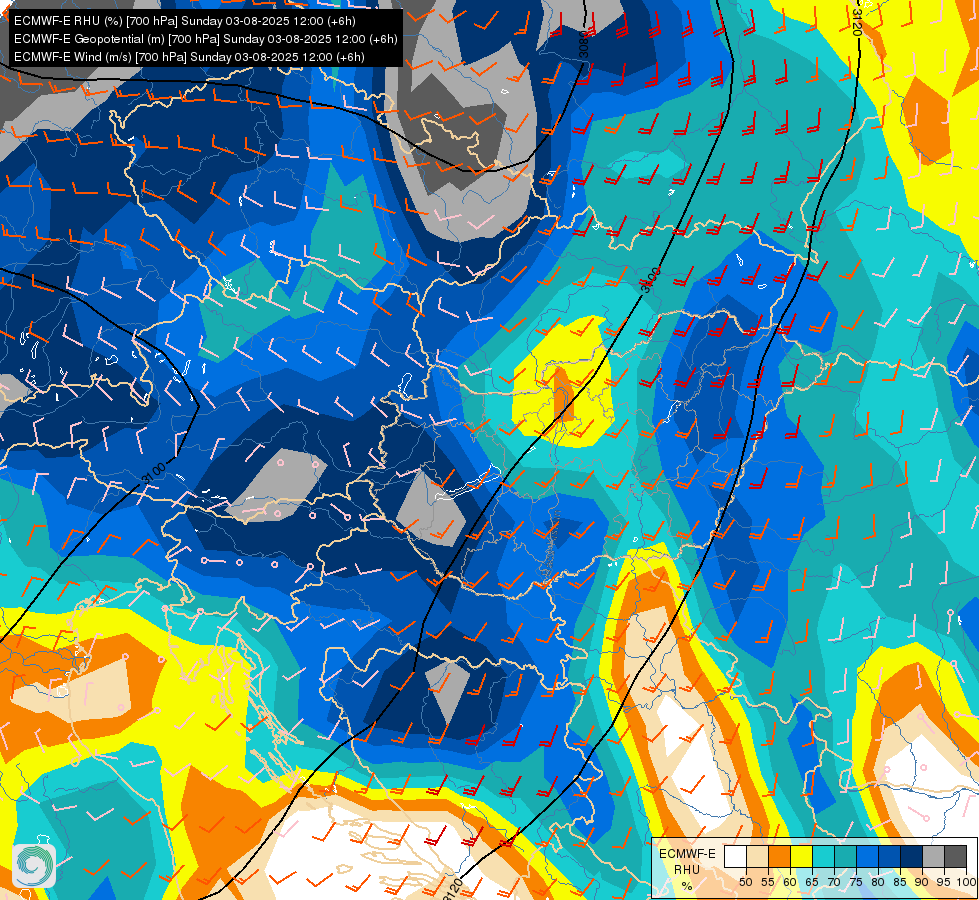
Task: Click the legend value 100
Action: point(967,882)
